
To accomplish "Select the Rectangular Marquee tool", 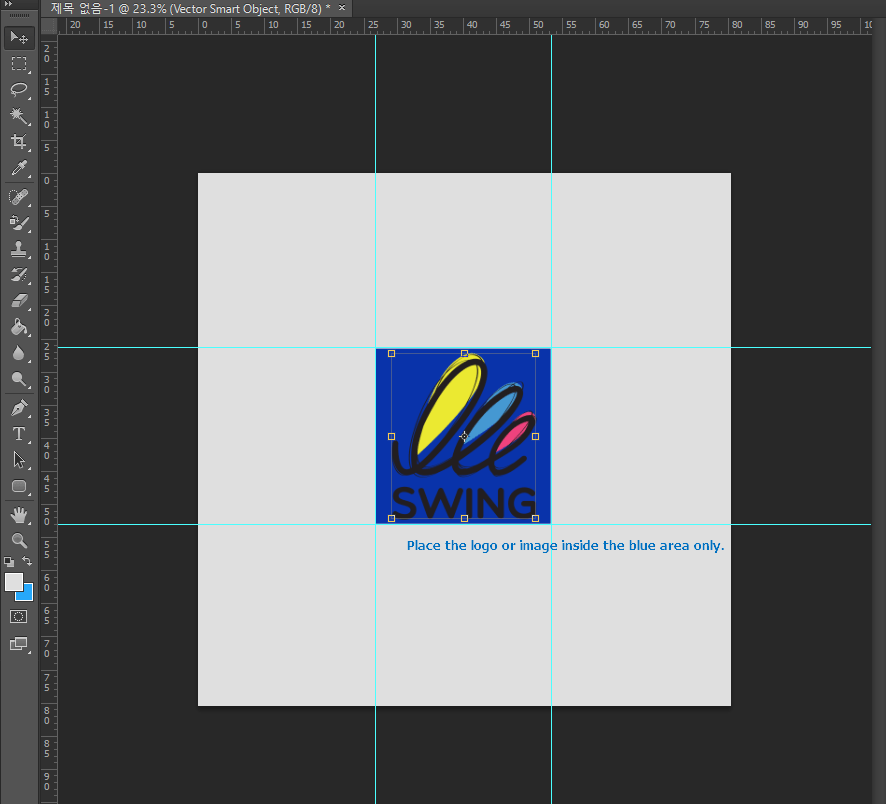I will (19, 64).
